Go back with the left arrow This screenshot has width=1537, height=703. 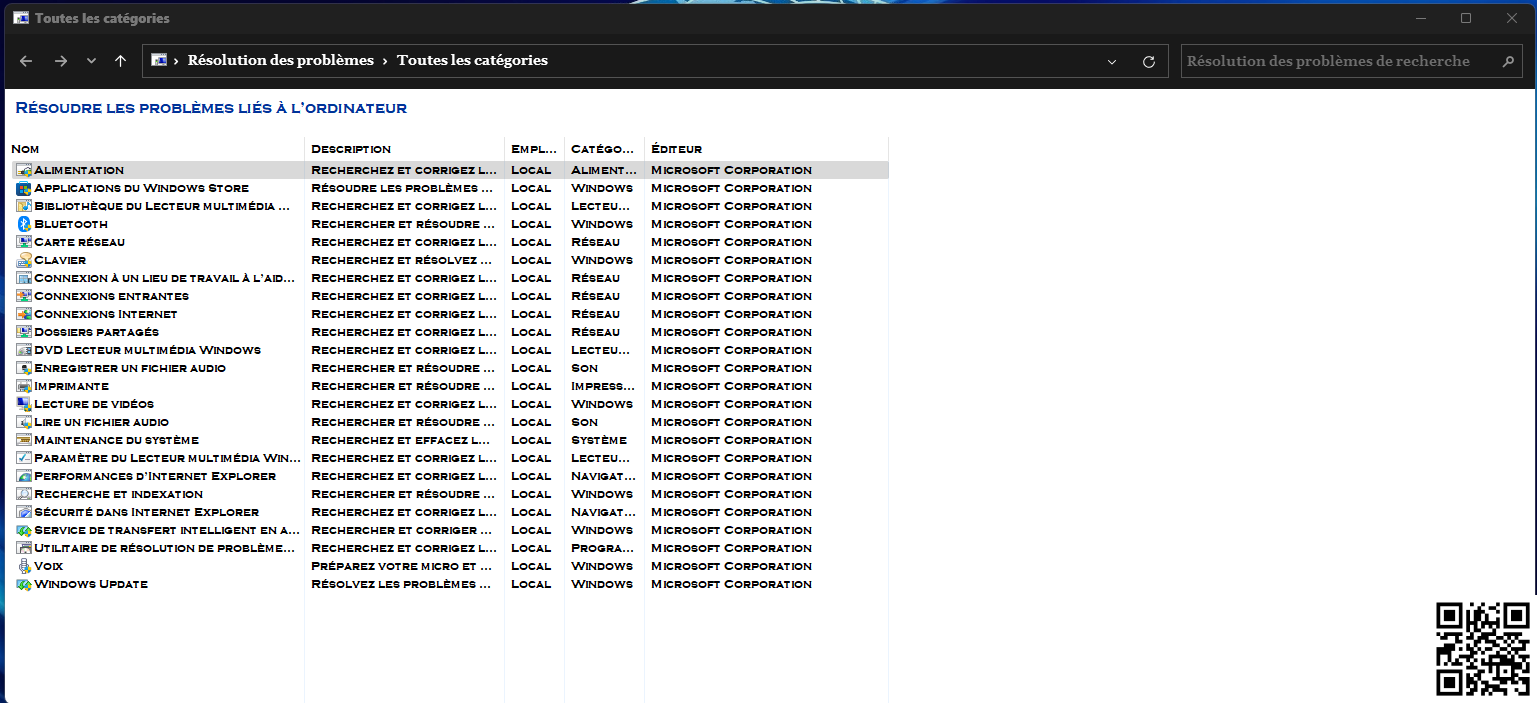26,61
